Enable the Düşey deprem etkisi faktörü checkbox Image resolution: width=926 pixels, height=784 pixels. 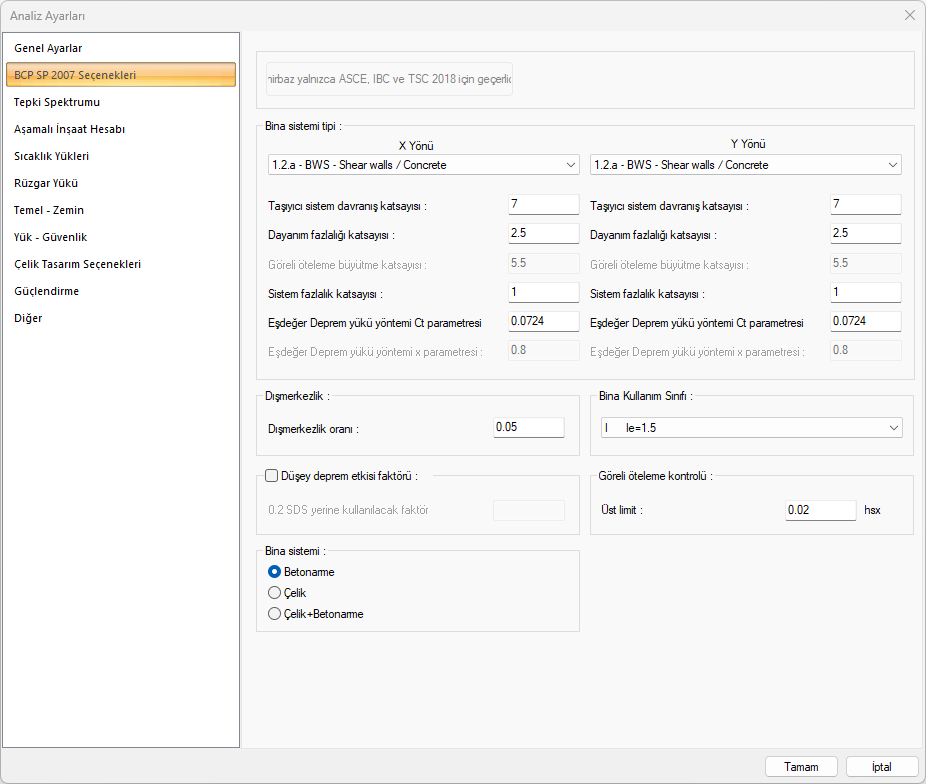[x=272, y=476]
